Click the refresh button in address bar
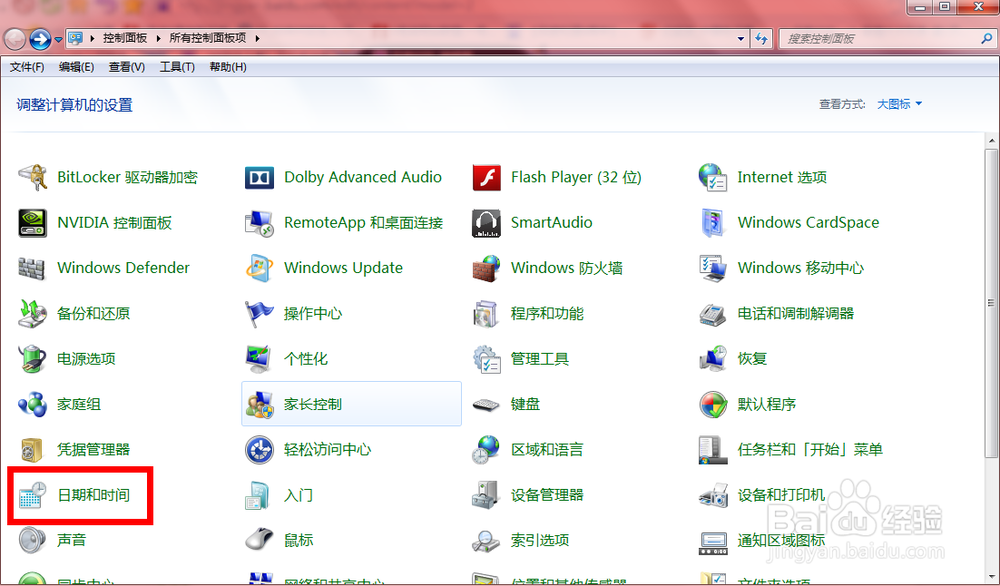The image size is (1000, 586). pos(762,39)
